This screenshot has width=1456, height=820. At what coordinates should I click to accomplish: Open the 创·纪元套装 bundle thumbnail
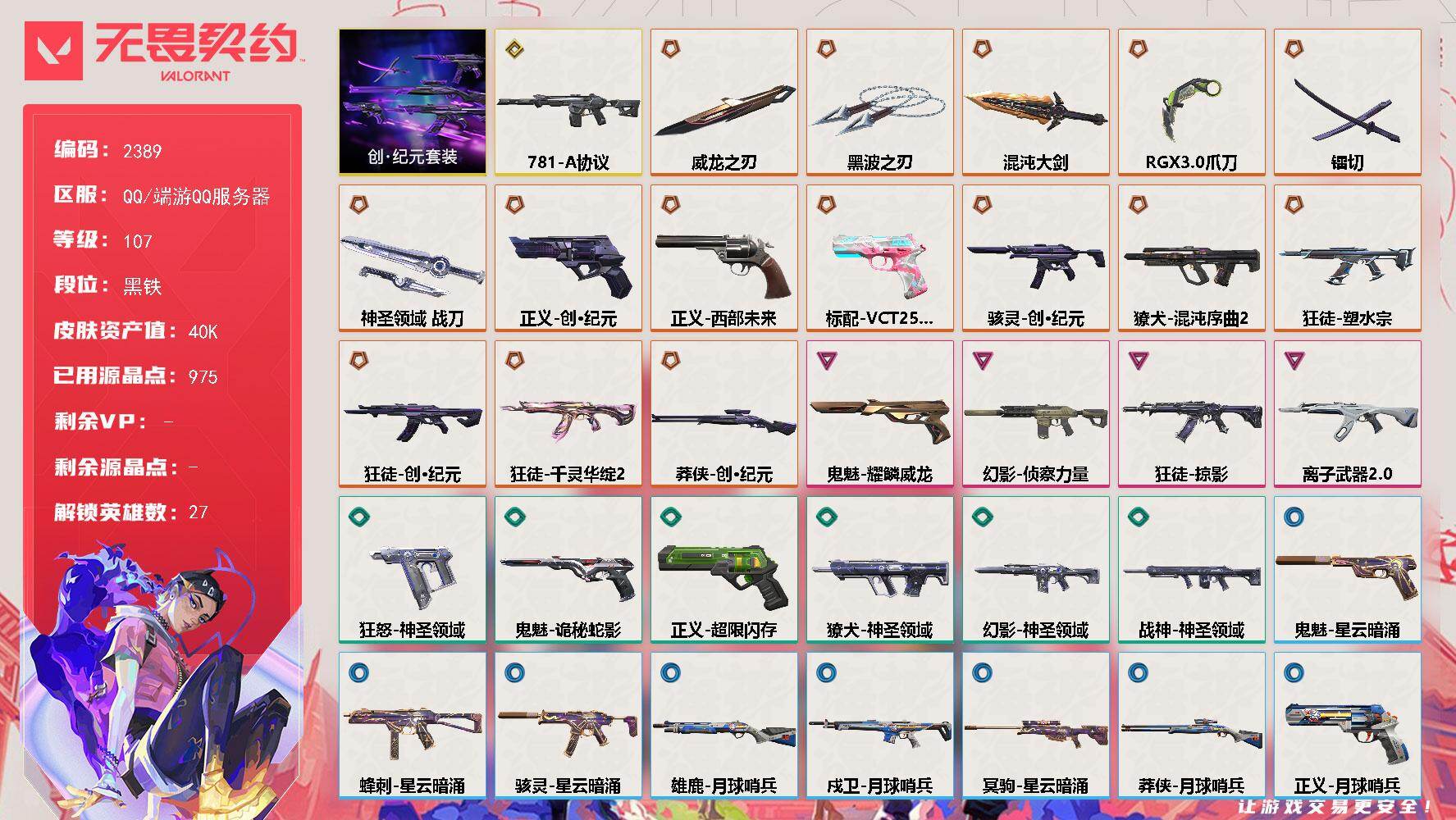413,102
